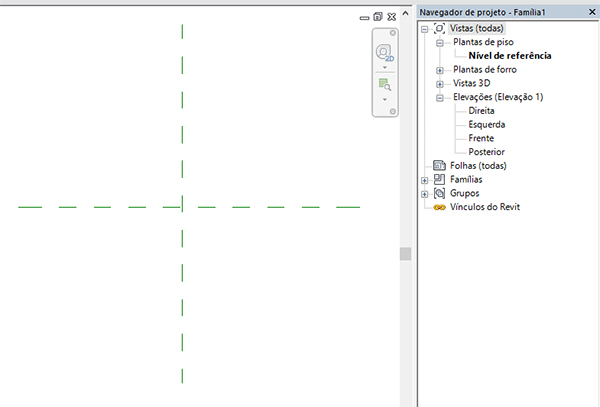Open the zoom options dropdown arrow

pos(383,100)
